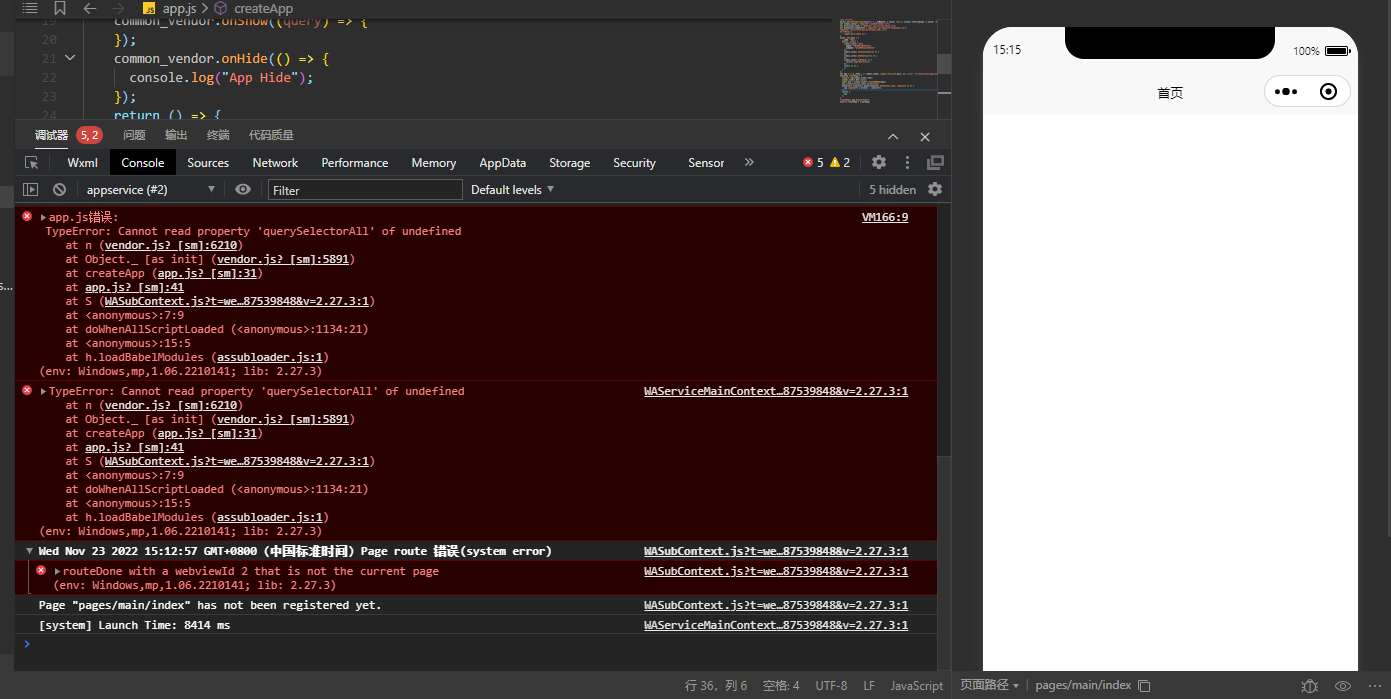Click the UTF-8 encoding in the status bar

[x=831, y=685]
